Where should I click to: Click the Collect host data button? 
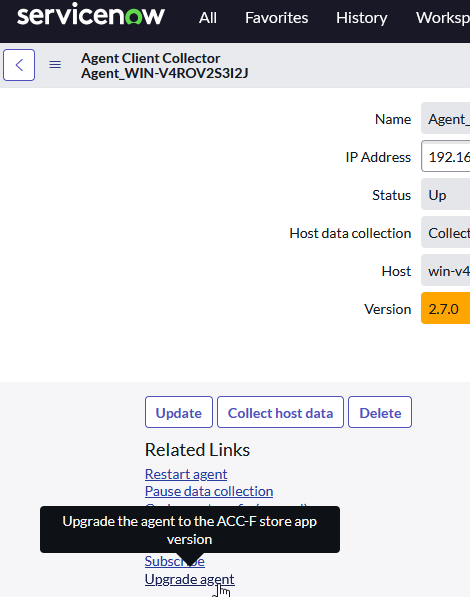point(280,412)
